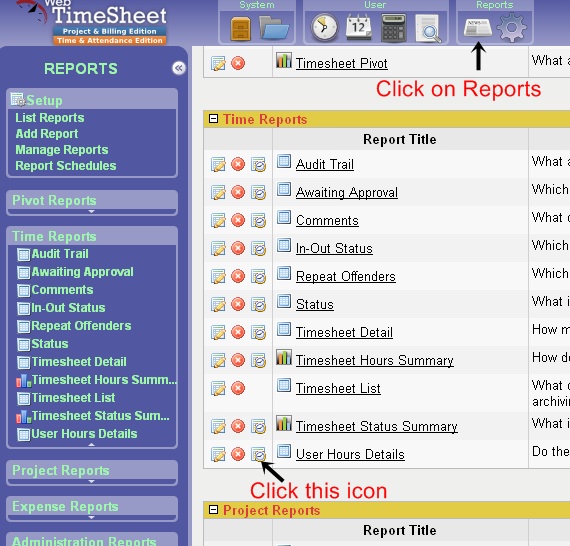Open the Audit Trail report link
Screen dimensions: 570x546
click(325, 164)
